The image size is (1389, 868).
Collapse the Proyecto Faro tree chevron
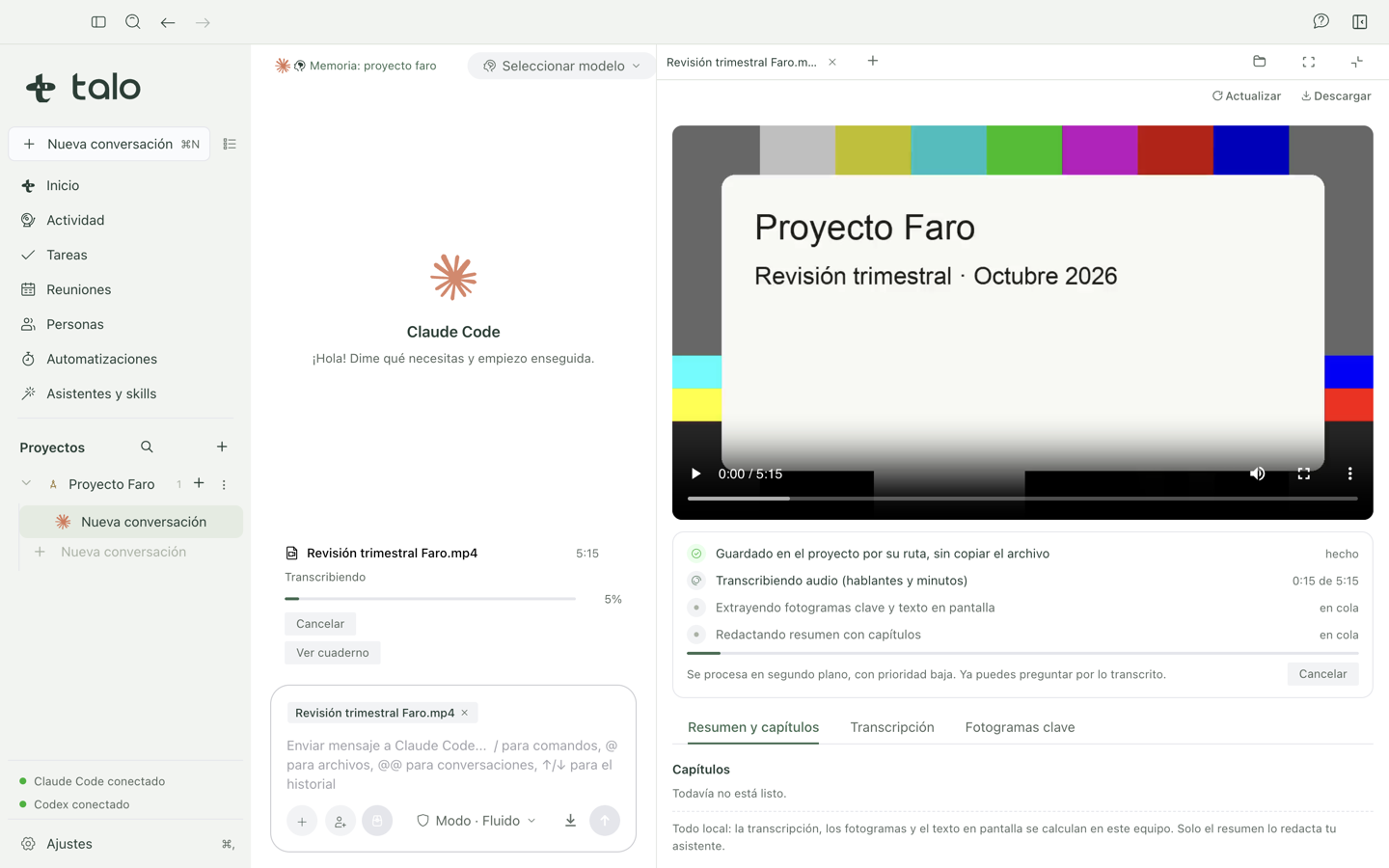click(26, 483)
